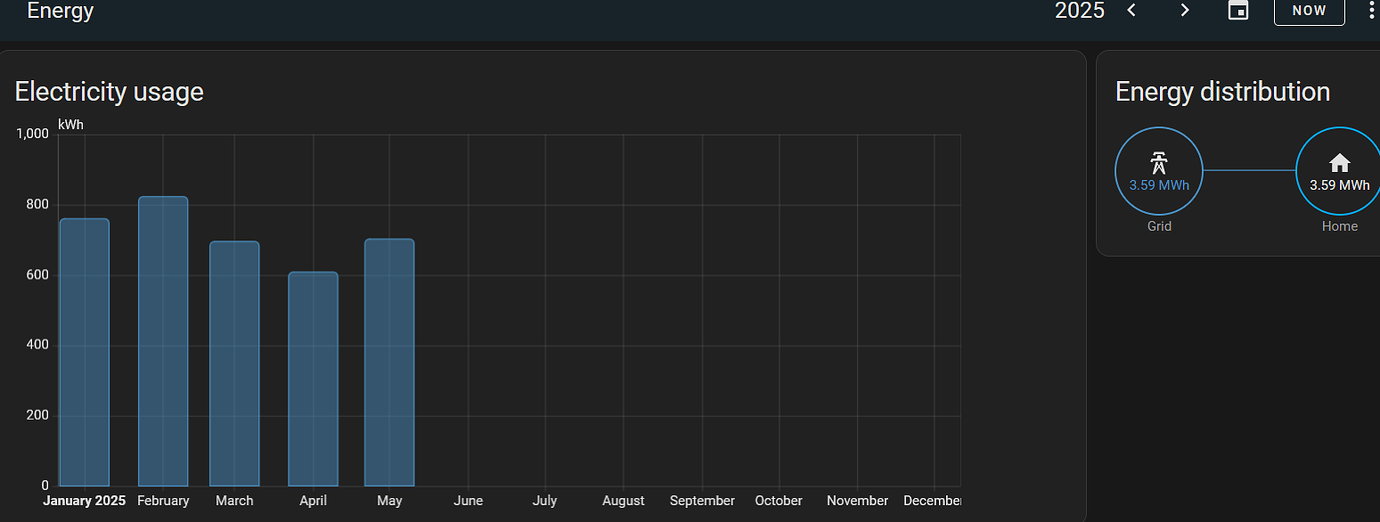Click the Energy page title

tap(60, 11)
